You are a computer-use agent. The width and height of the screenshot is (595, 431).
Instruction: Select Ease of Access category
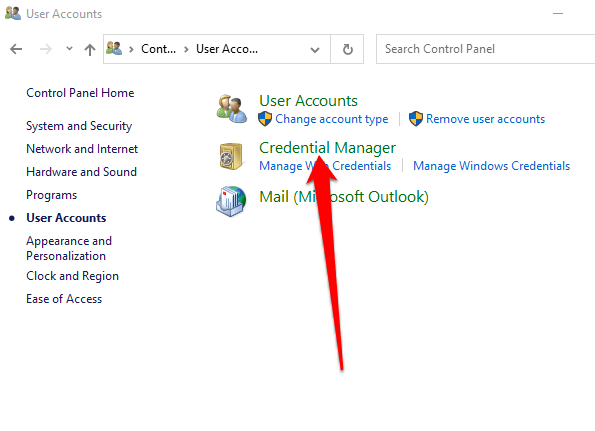(64, 299)
